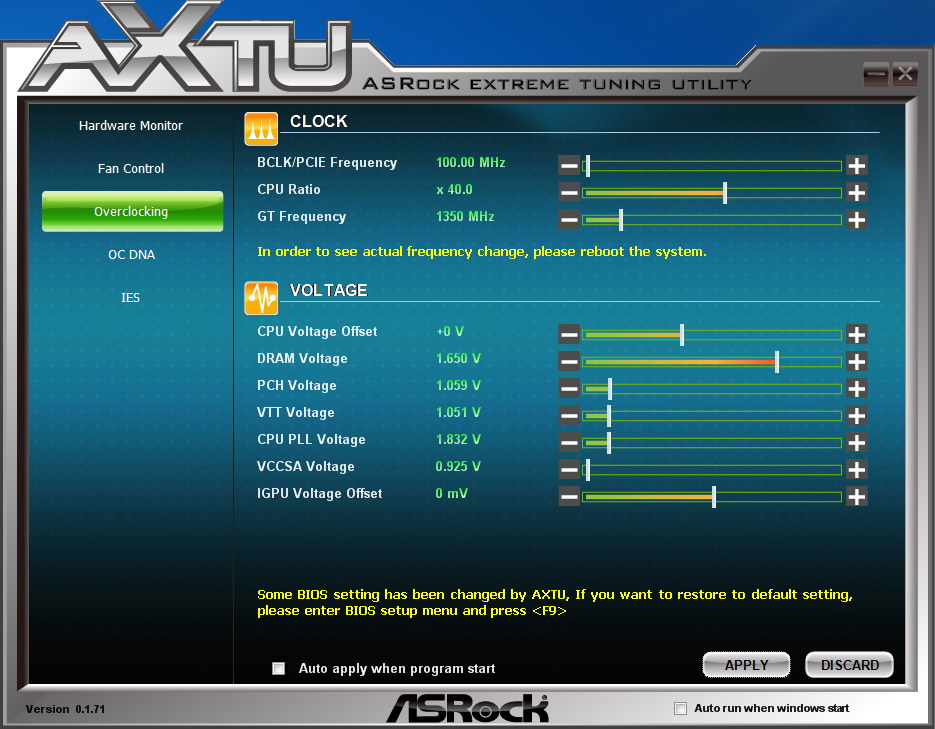935x729 pixels.
Task: Decrease VCCSA Voltage with minus button
Action: coord(569,469)
